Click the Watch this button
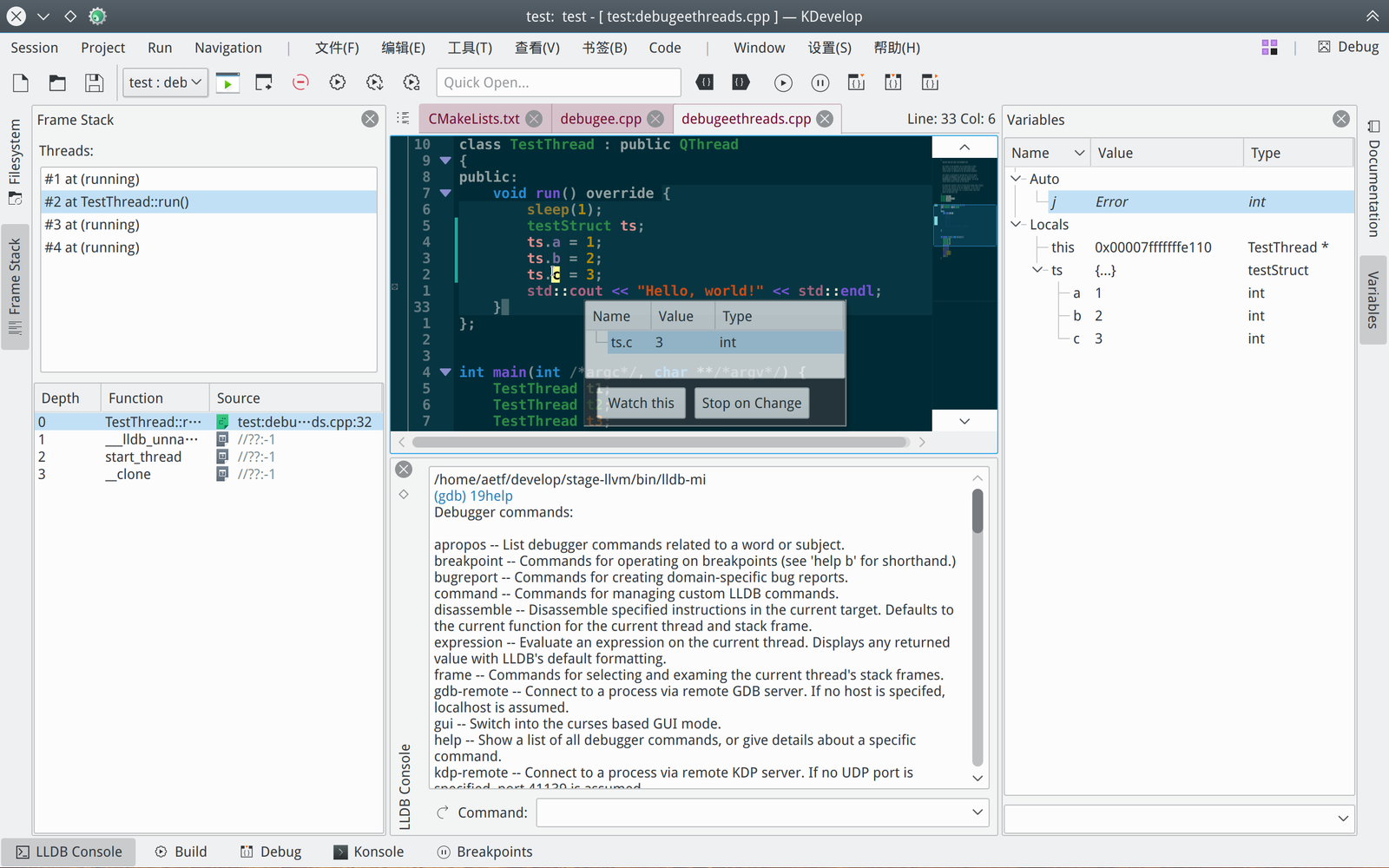The width and height of the screenshot is (1389, 868). click(x=641, y=403)
